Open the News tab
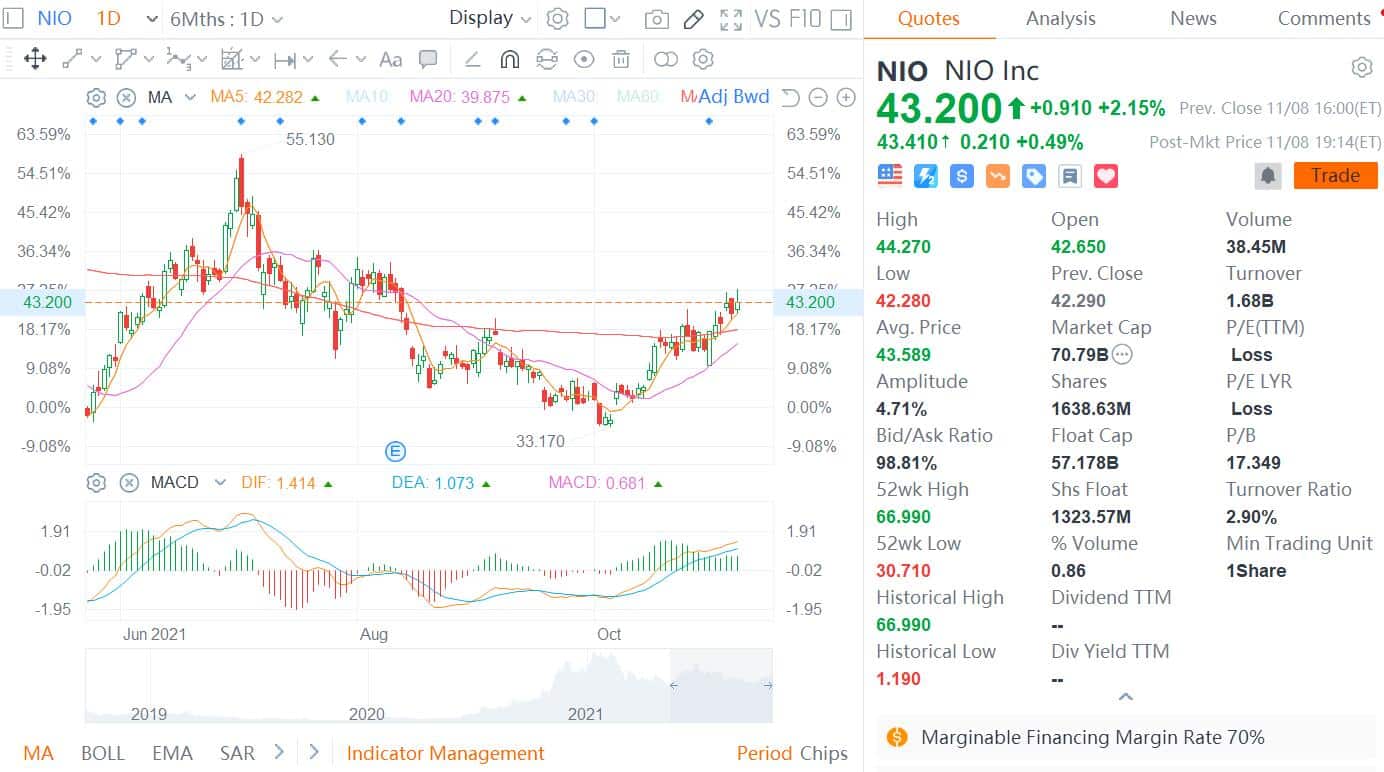This screenshot has width=1384, height=772. [1192, 18]
